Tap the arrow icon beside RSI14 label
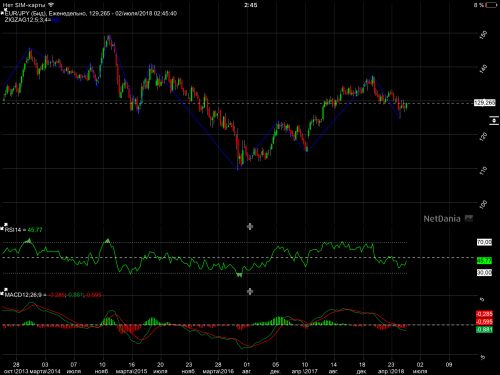Viewport: 500px width, 375px height. pos(3,227)
